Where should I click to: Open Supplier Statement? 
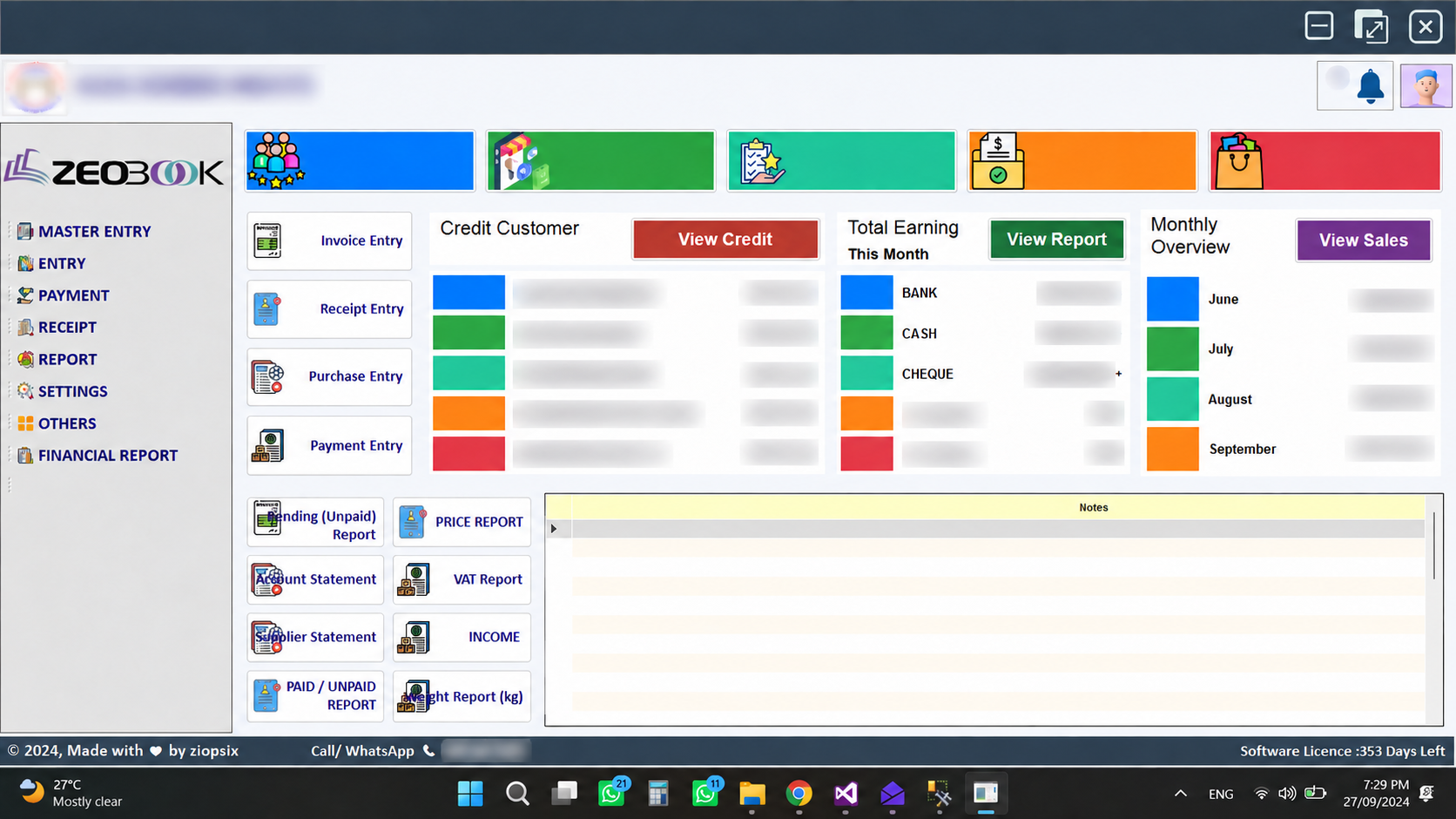pyautogui.click(x=315, y=637)
